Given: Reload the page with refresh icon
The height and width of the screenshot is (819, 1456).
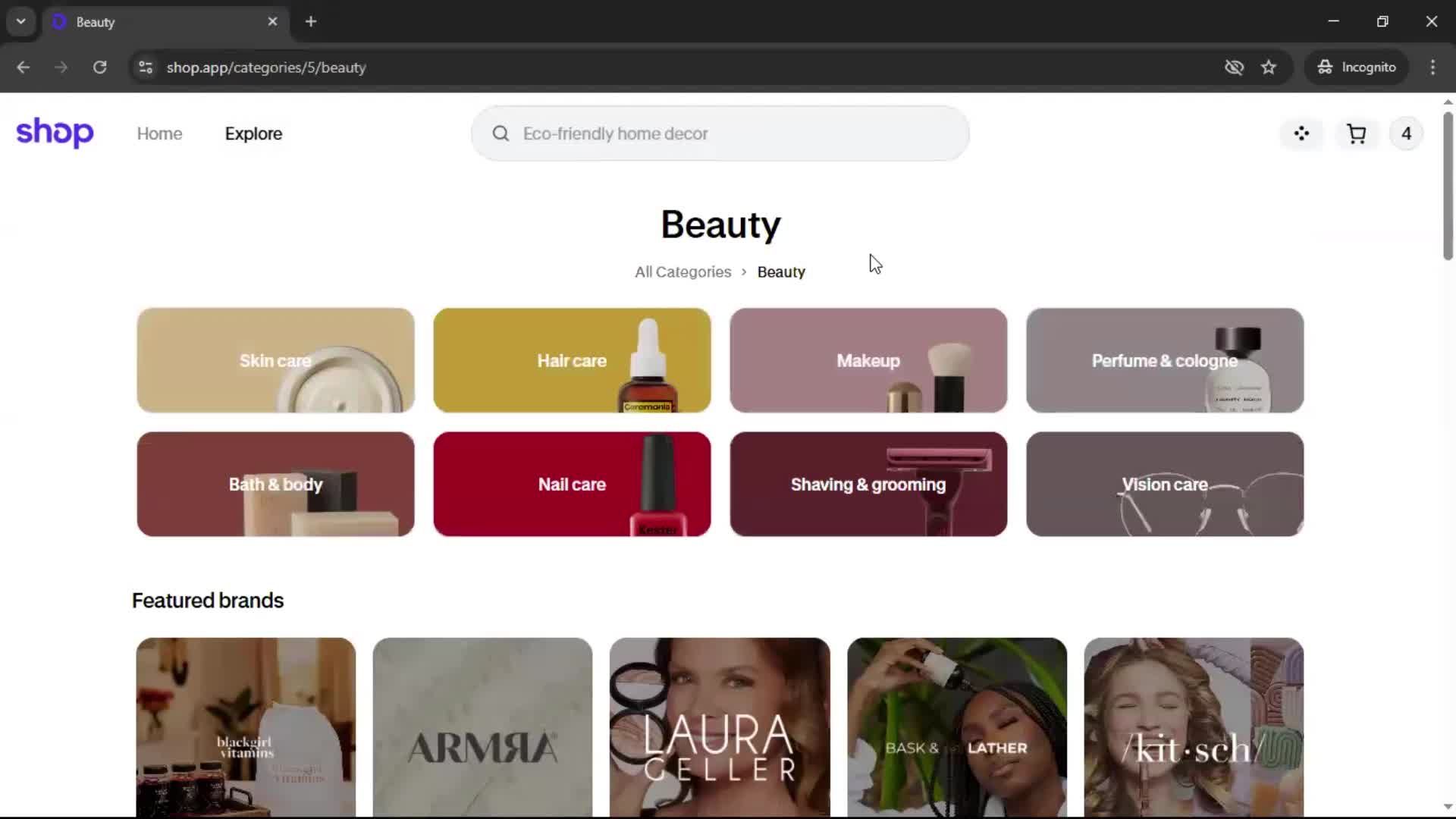Looking at the screenshot, I should (x=99, y=67).
